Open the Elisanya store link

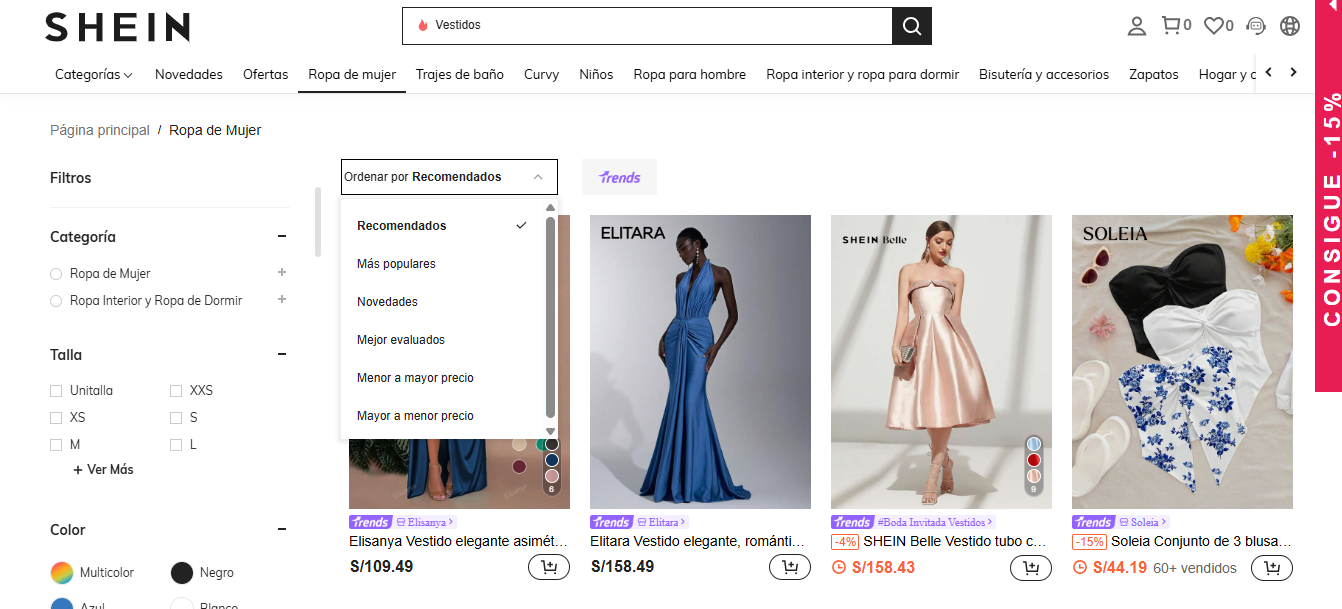pos(424,522)
